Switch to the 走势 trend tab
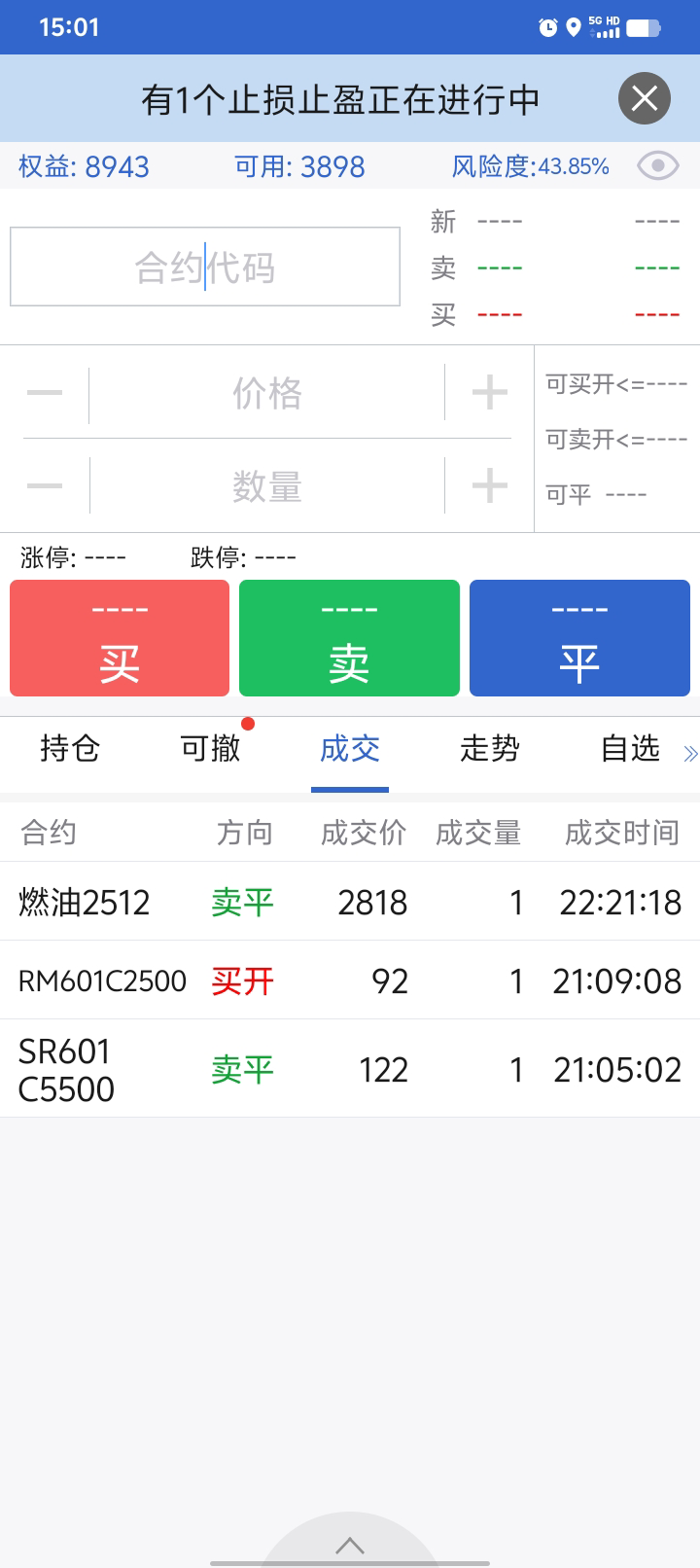 [490, 748]
